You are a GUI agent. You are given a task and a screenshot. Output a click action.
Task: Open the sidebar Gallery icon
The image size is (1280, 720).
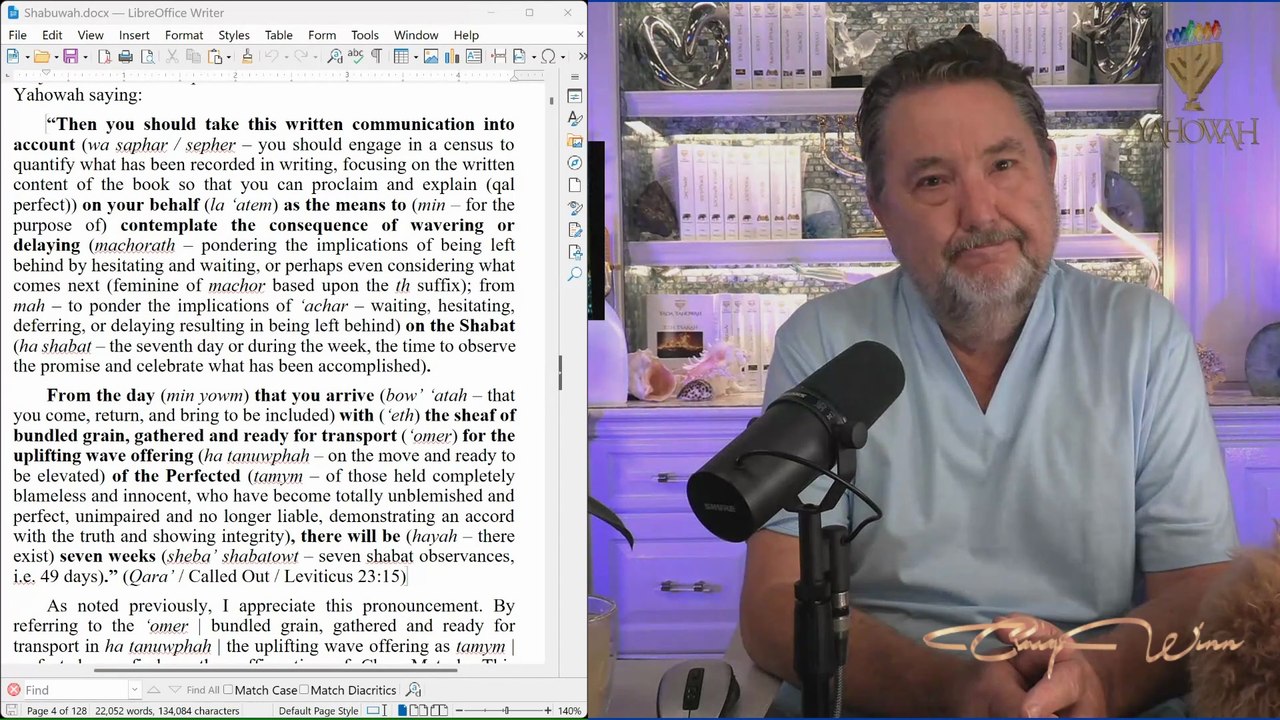point(575,141)
